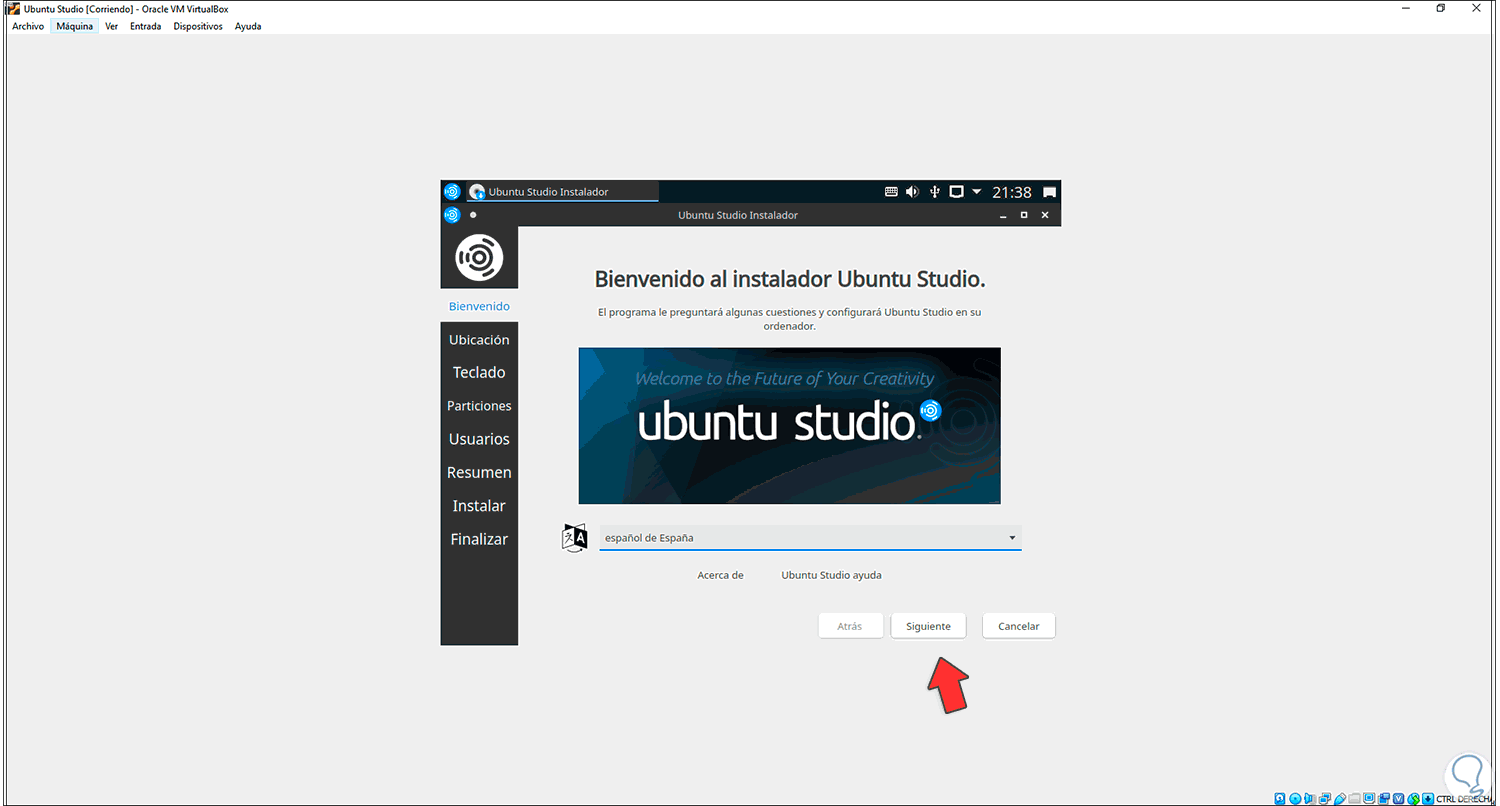Click the display configuration tray icon

(x=956, y=191)
